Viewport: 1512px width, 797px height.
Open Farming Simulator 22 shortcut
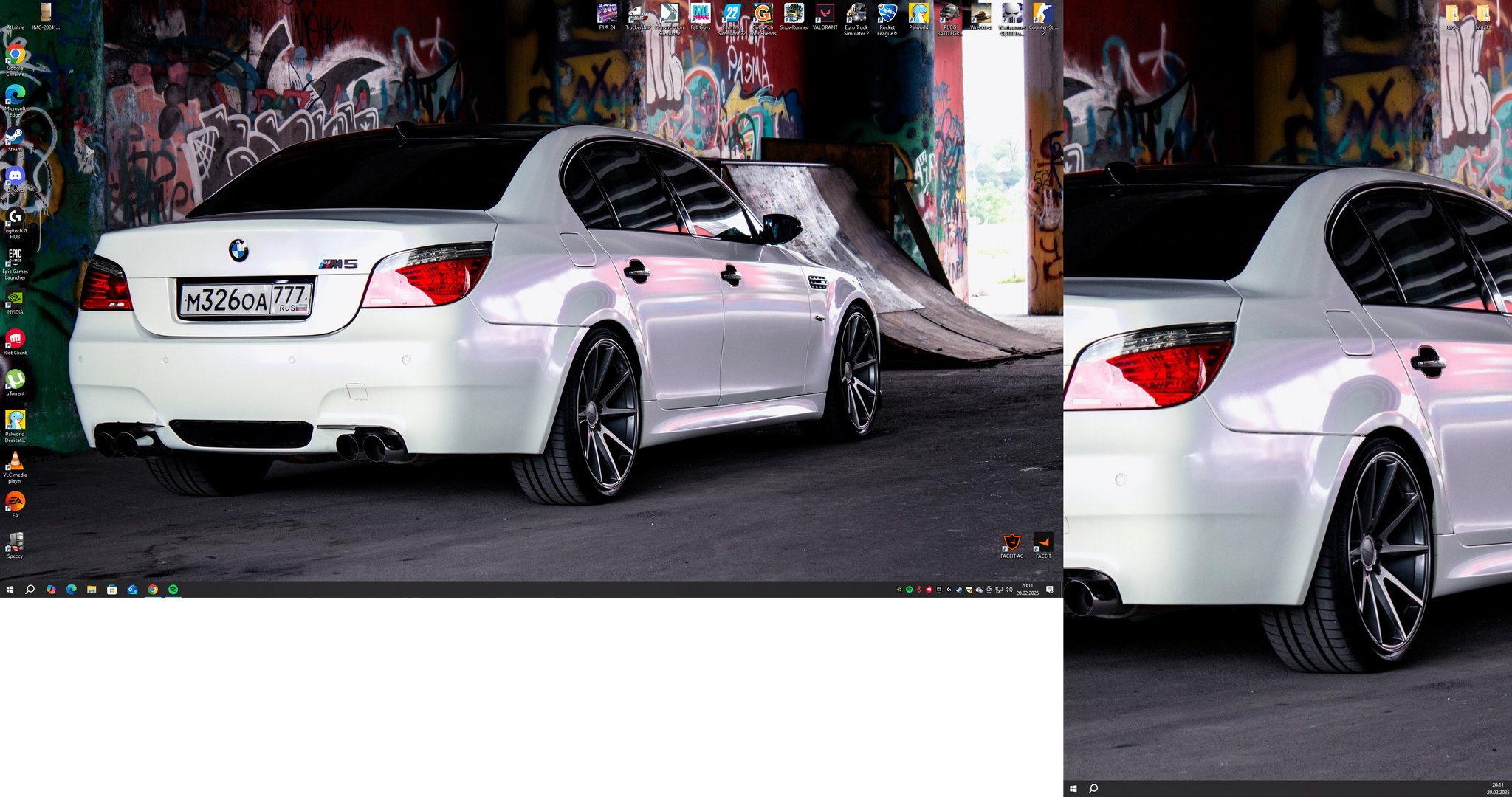point(732,19)
